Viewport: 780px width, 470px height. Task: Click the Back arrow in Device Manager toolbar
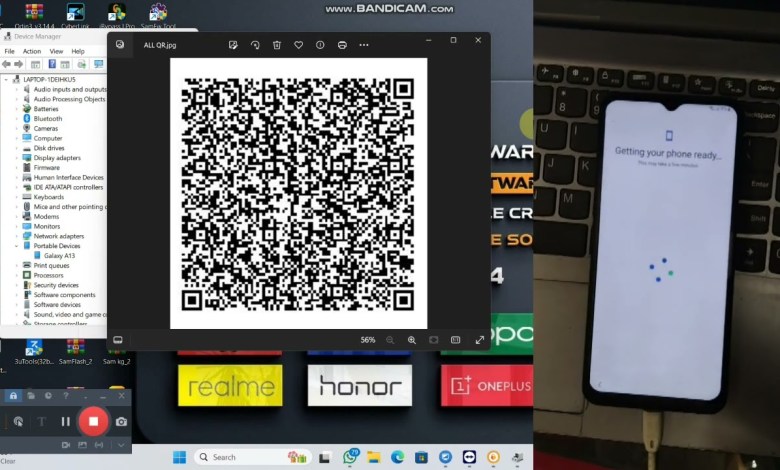pyautogui.click(x=6, y=64)
